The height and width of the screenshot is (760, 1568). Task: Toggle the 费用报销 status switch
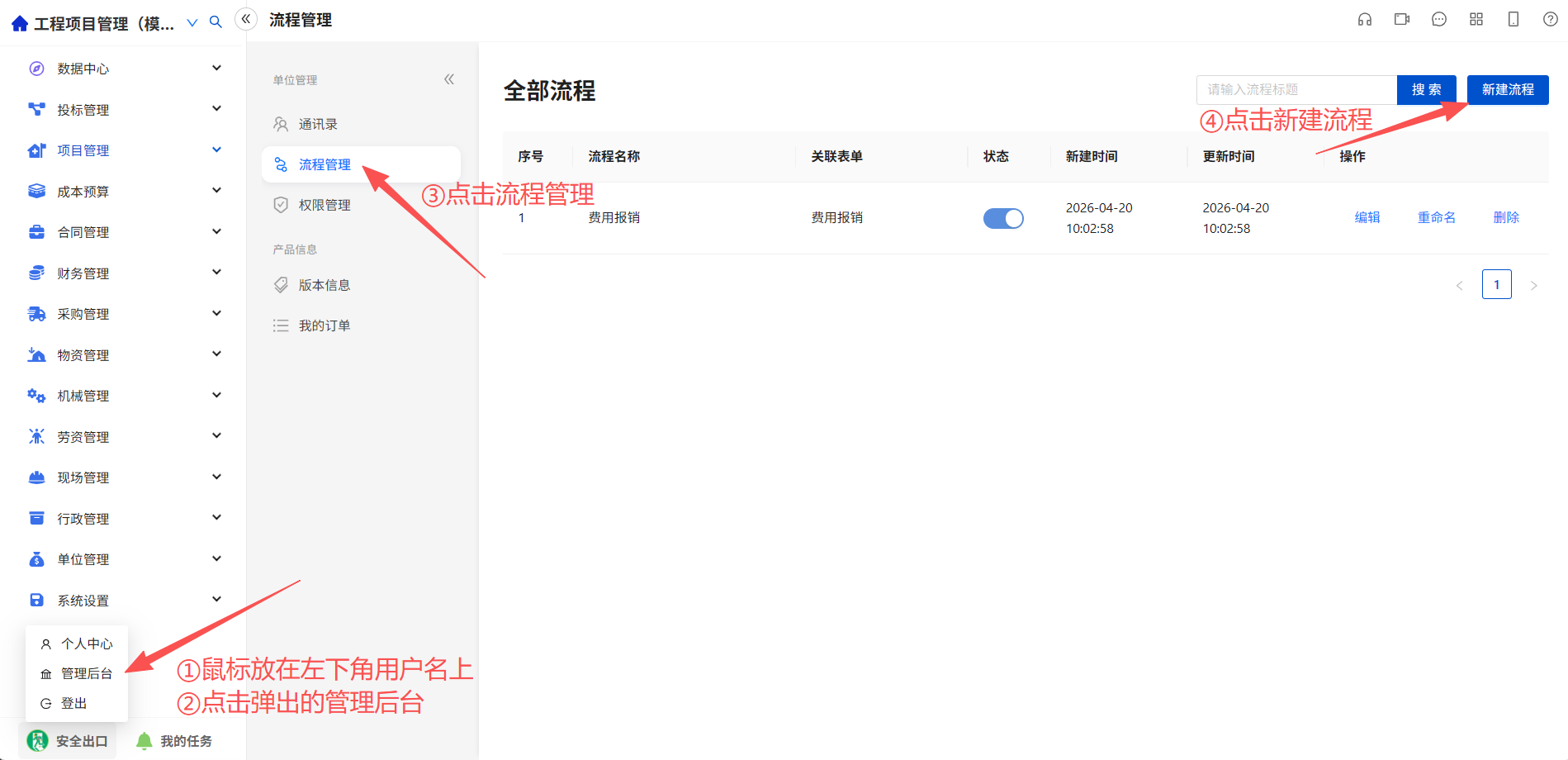[x=1003, y=218]
